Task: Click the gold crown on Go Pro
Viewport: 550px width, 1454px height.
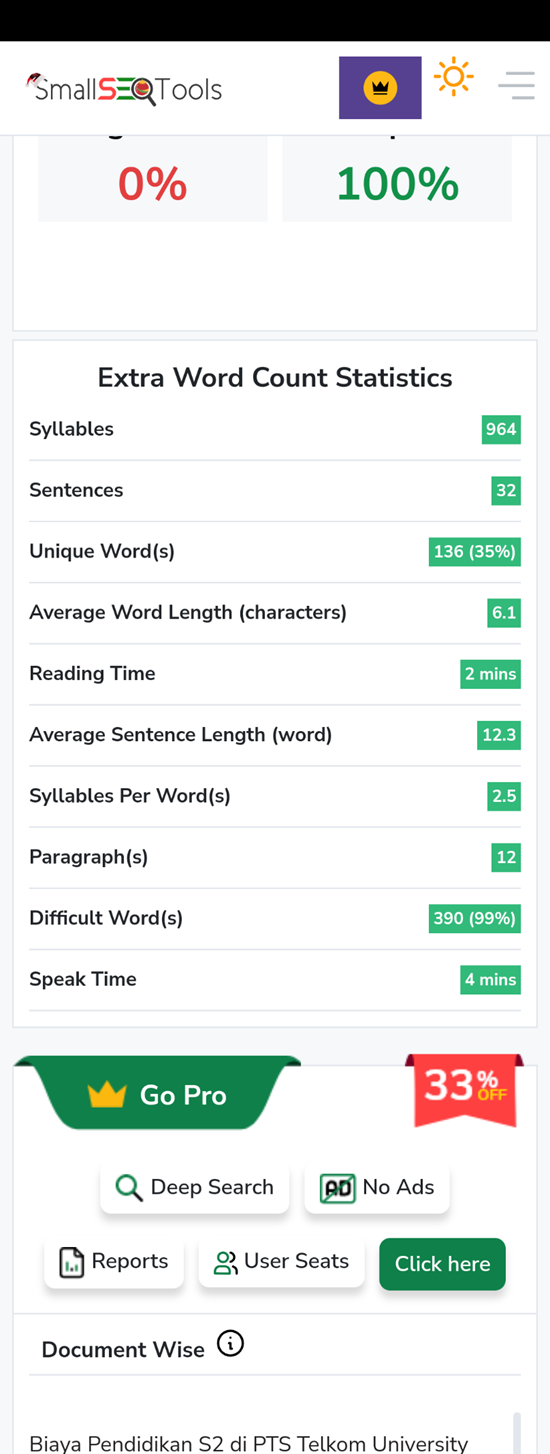Action: tap(107, 1095)
